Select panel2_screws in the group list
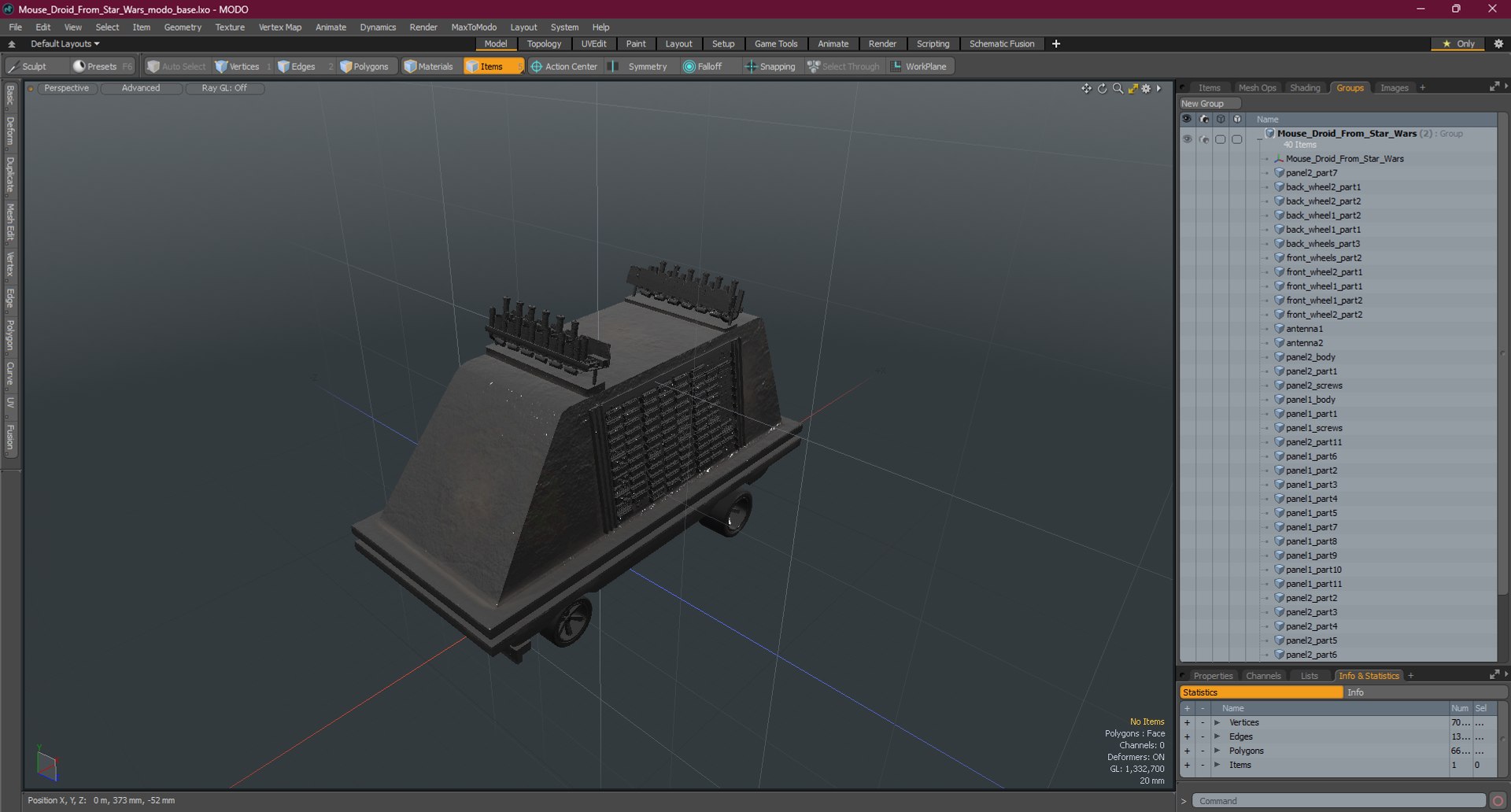This screenshot has width=1511, height=812. (1313, 386)
